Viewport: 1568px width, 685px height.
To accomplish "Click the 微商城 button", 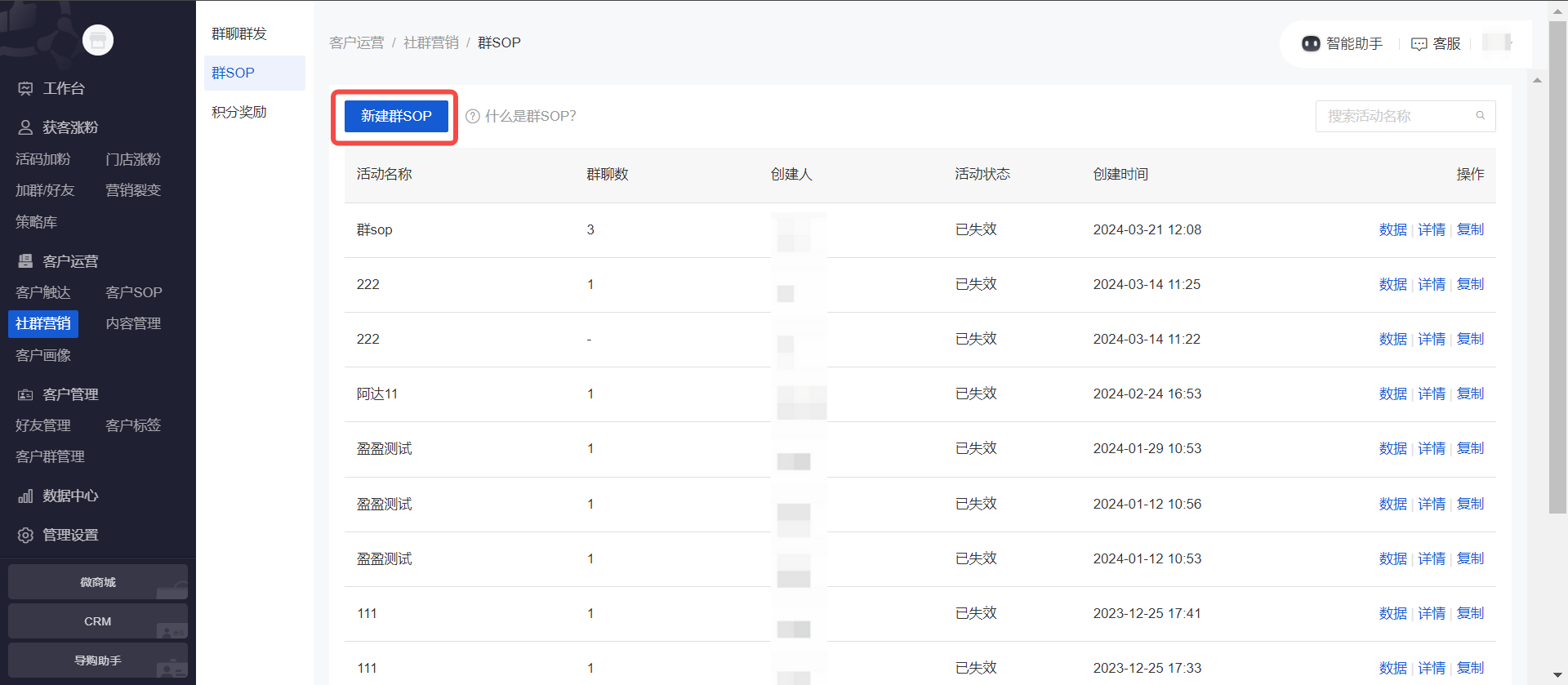I will (x=98, y=582).
